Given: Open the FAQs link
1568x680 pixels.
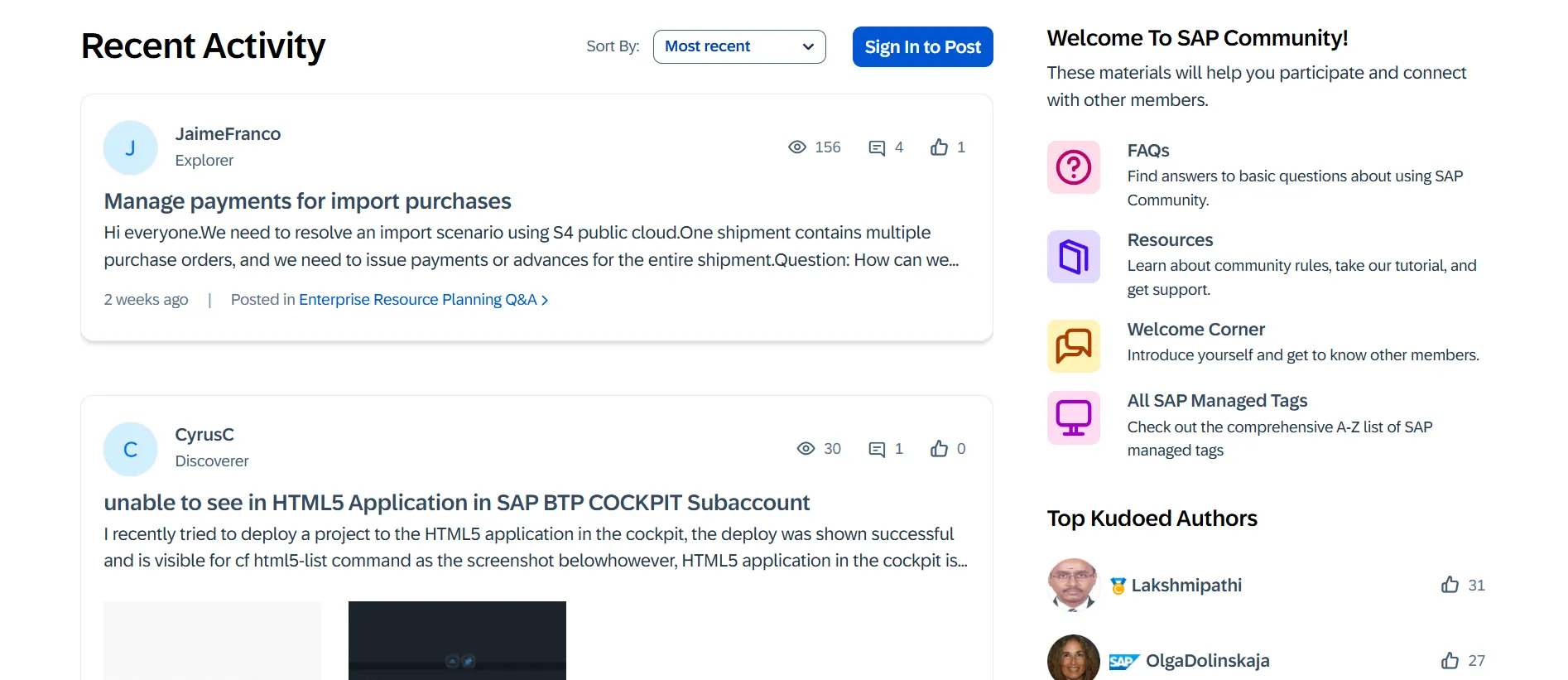Looking at the screenshot, I should click(x=1148, y=151).
